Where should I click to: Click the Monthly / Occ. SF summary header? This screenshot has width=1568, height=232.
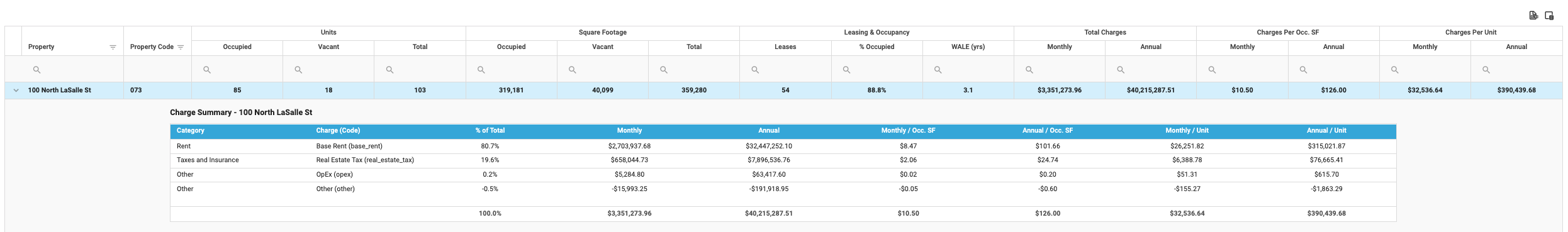[x=908, y=131]
